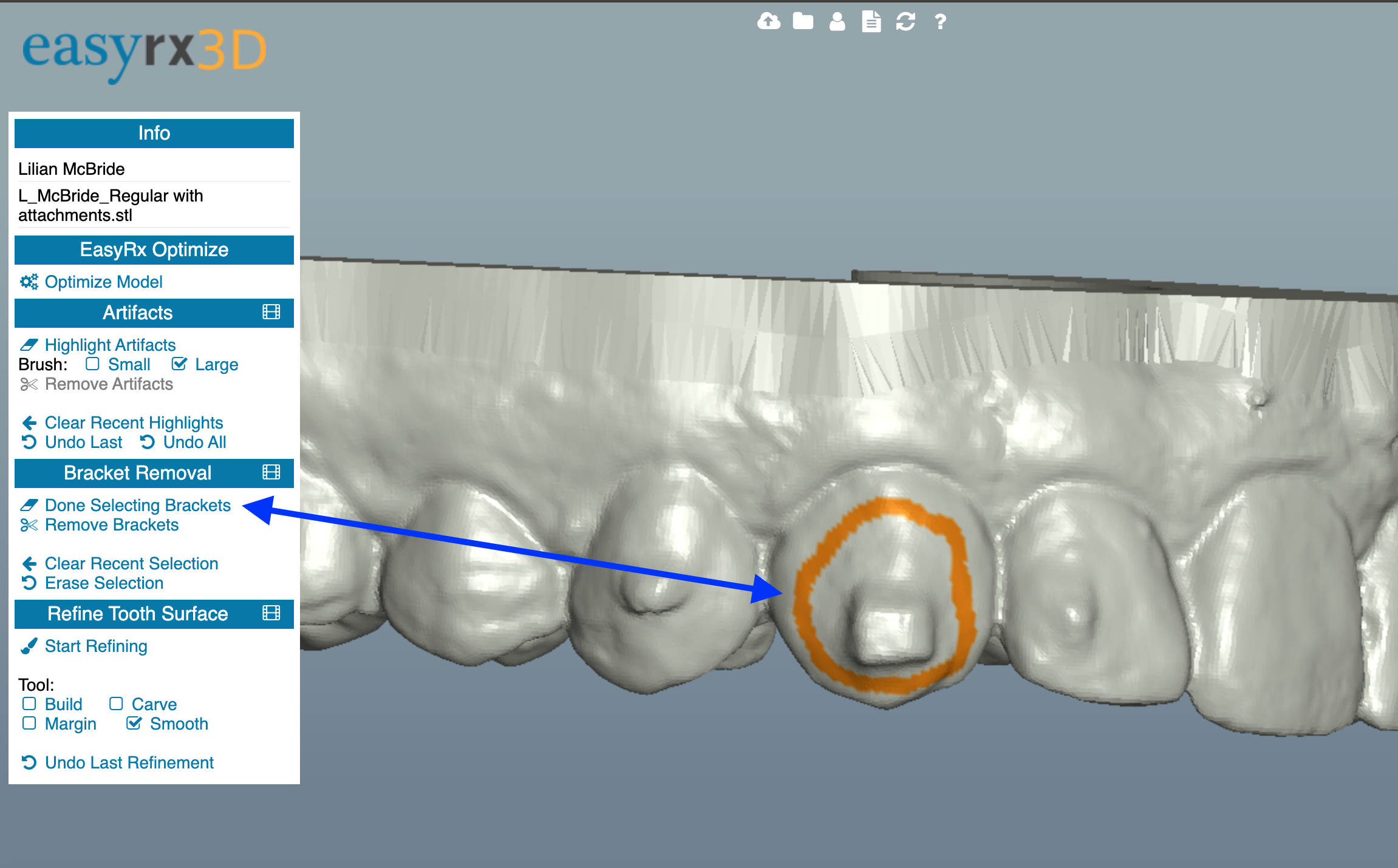This screenshot has width=1398, height=868.
Task: Click the Artifacts video tutorial icon
Action: [x=271, y=312]
